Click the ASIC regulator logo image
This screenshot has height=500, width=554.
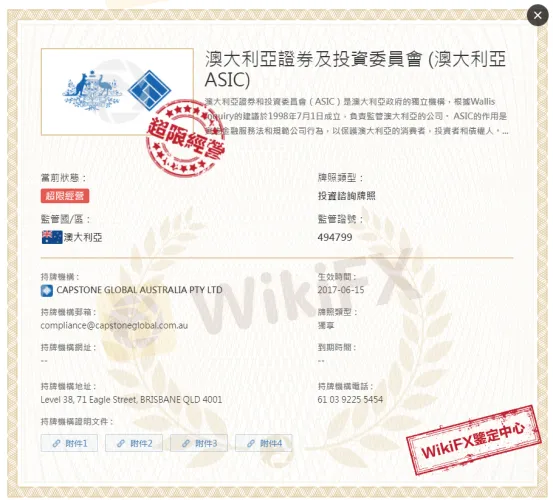point(117,92)
